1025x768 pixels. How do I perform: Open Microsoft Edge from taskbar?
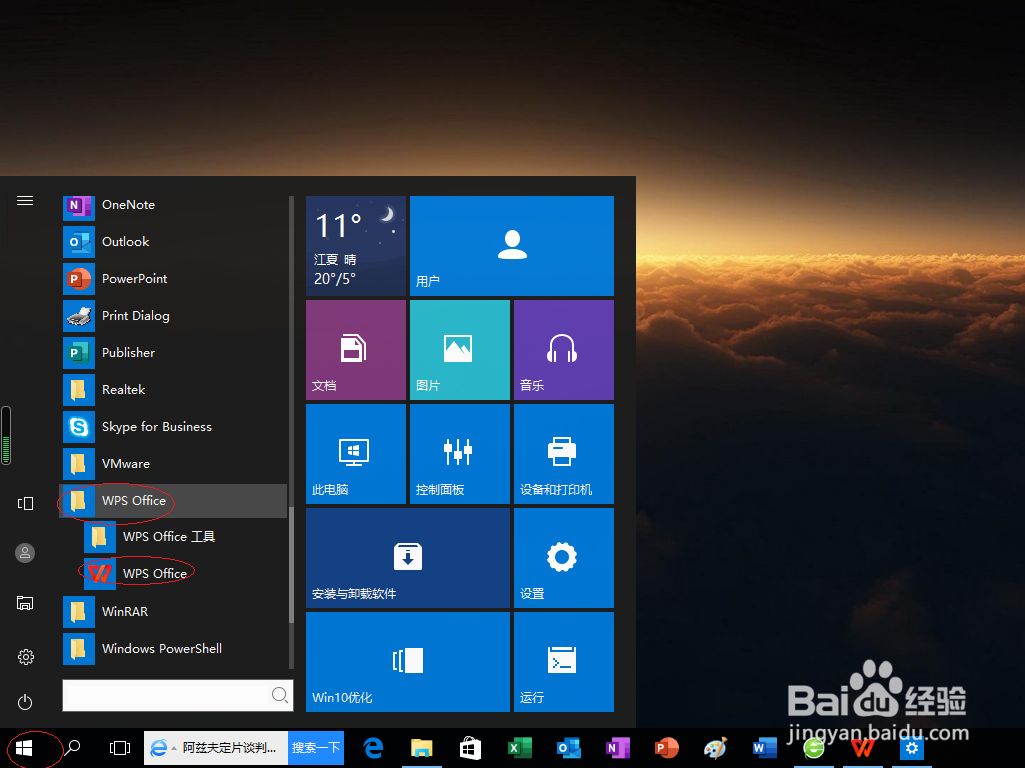pos(373,748)
